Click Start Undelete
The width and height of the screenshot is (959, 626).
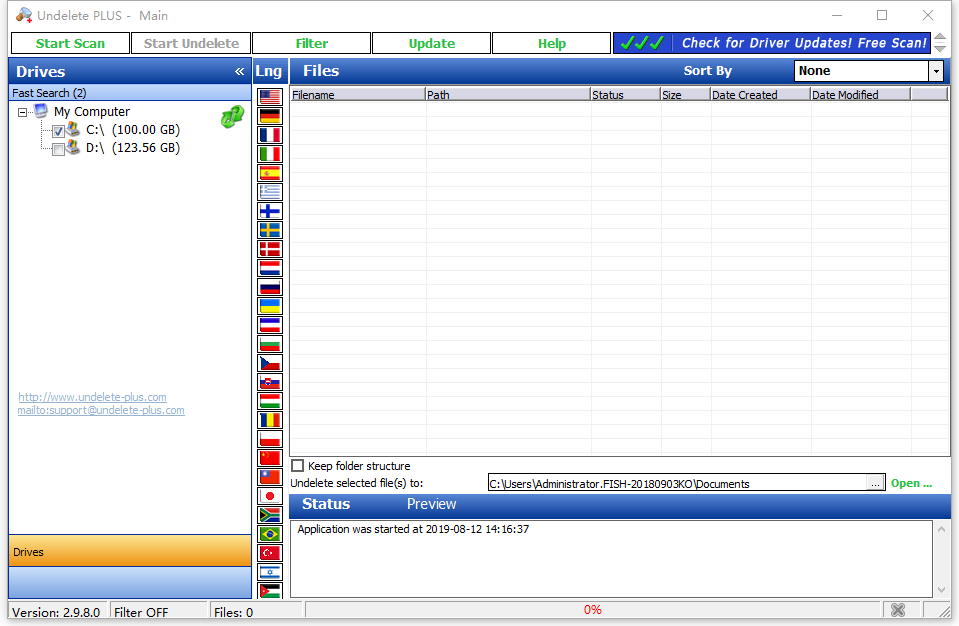pyautogui.click(x=191, y=43)
